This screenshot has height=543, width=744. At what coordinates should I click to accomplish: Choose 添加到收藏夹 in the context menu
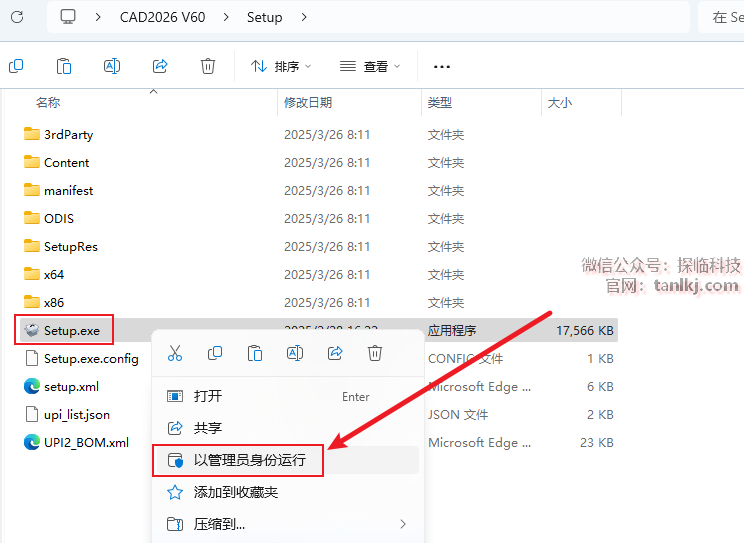[286, 492]
